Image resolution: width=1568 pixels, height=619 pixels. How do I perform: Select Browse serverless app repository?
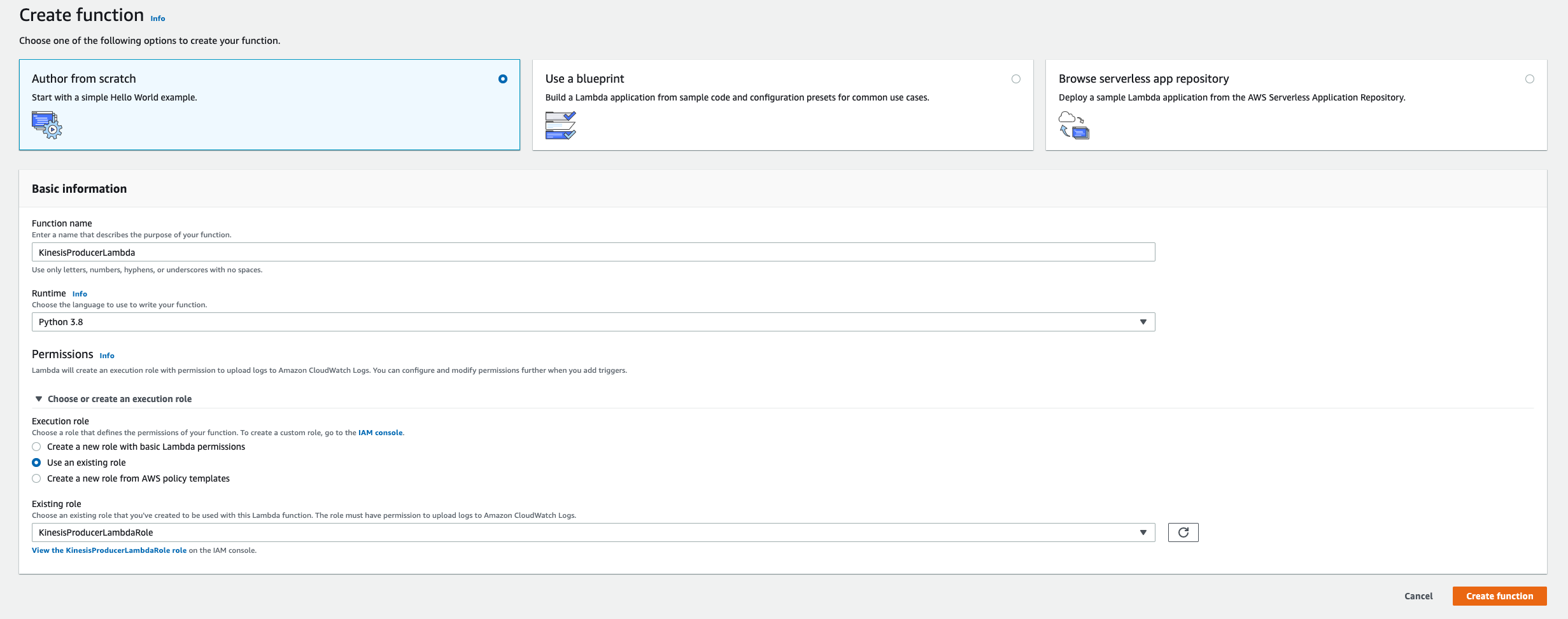coord(1530,78)
